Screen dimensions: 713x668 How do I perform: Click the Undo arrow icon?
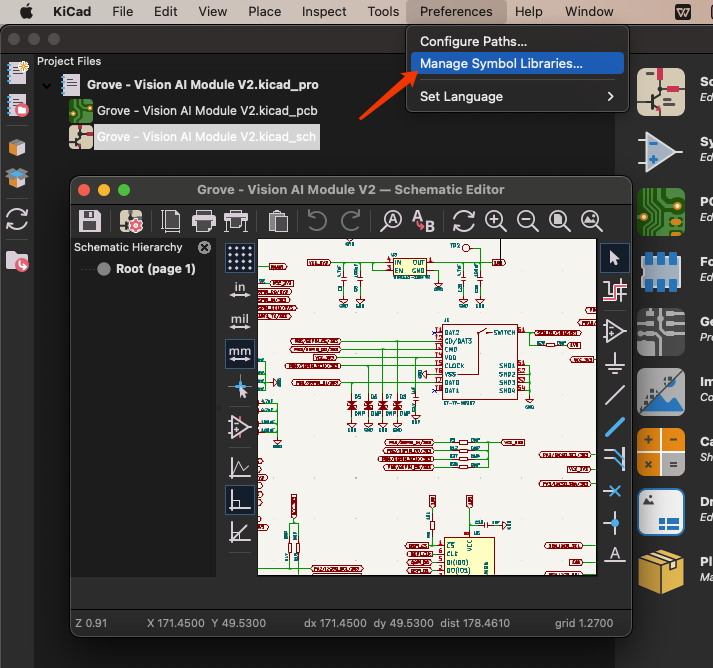[317, 221]
